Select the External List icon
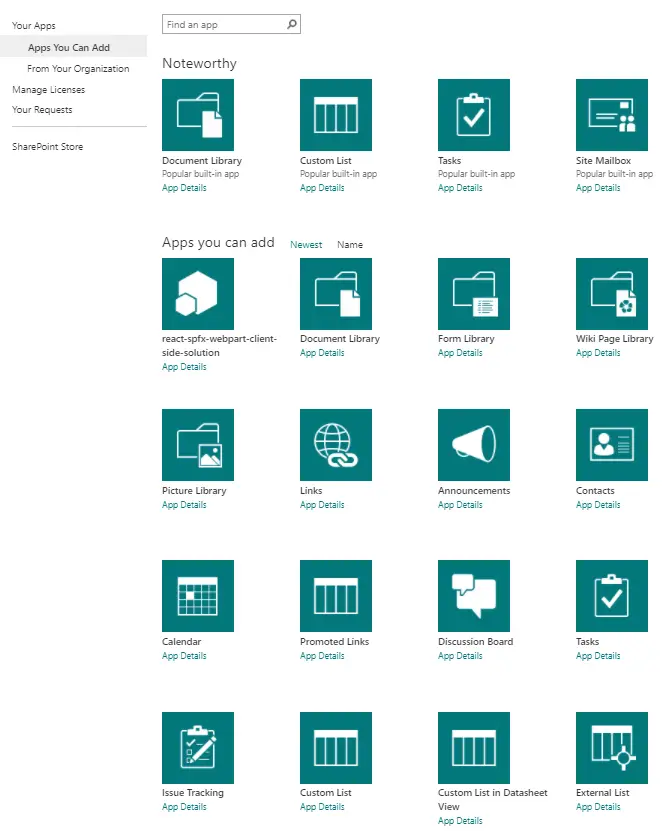Viewport: 669px width, 831px height. (x=612, y=748)
